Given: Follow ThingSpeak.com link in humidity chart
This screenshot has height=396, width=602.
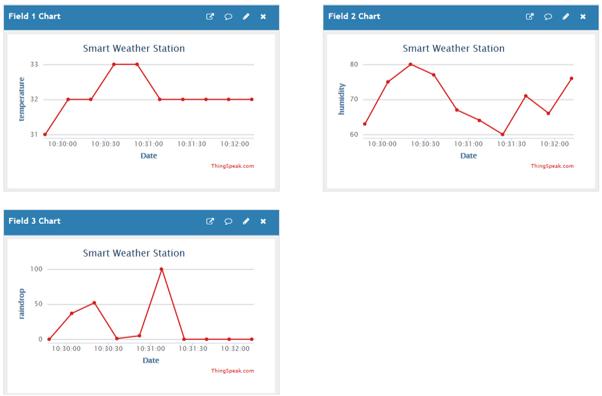Looking at the screenshot, I should click(x=552, y=166).
